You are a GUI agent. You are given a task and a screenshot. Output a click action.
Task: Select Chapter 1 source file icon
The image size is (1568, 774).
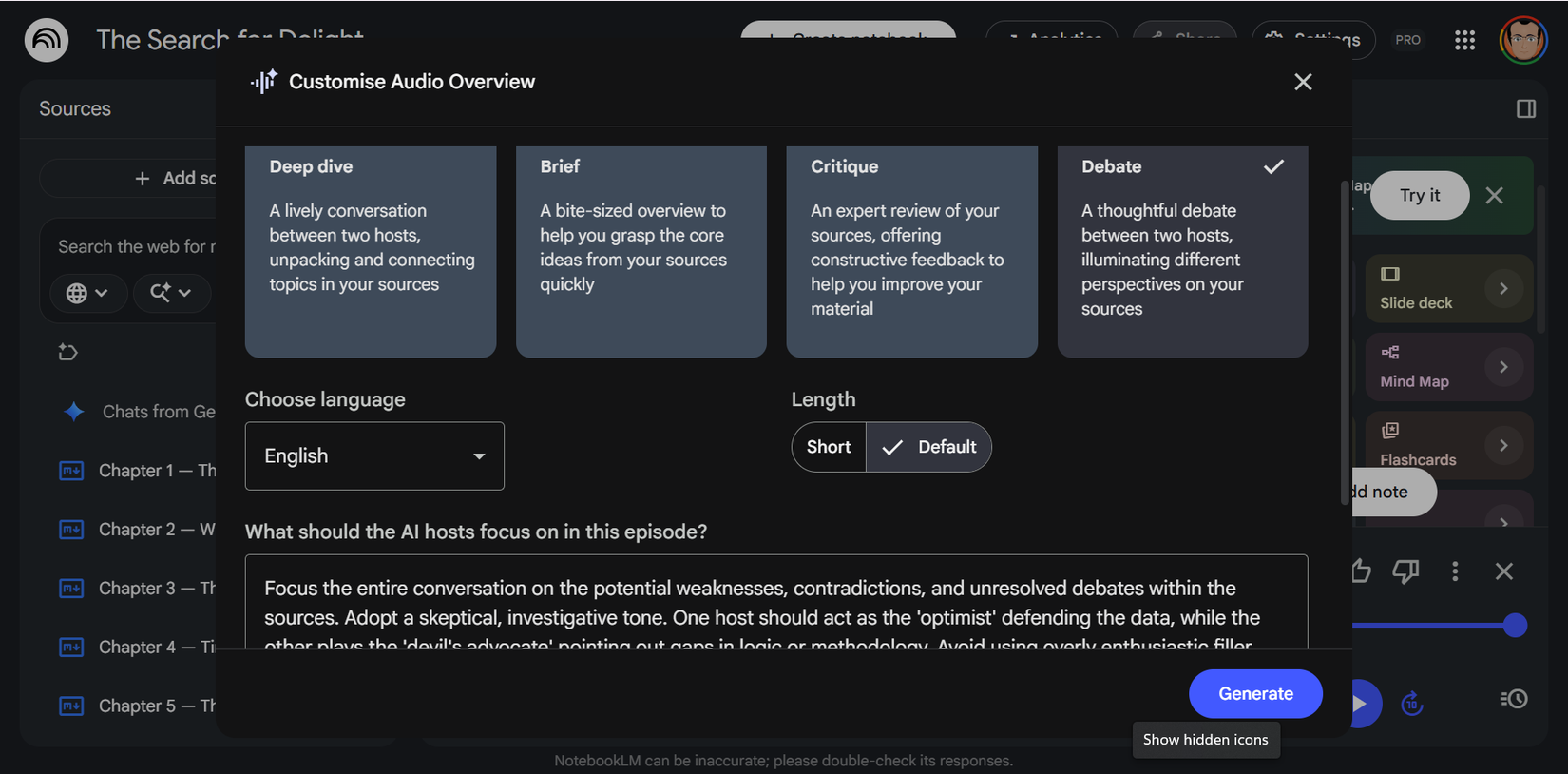coord(71,471)
